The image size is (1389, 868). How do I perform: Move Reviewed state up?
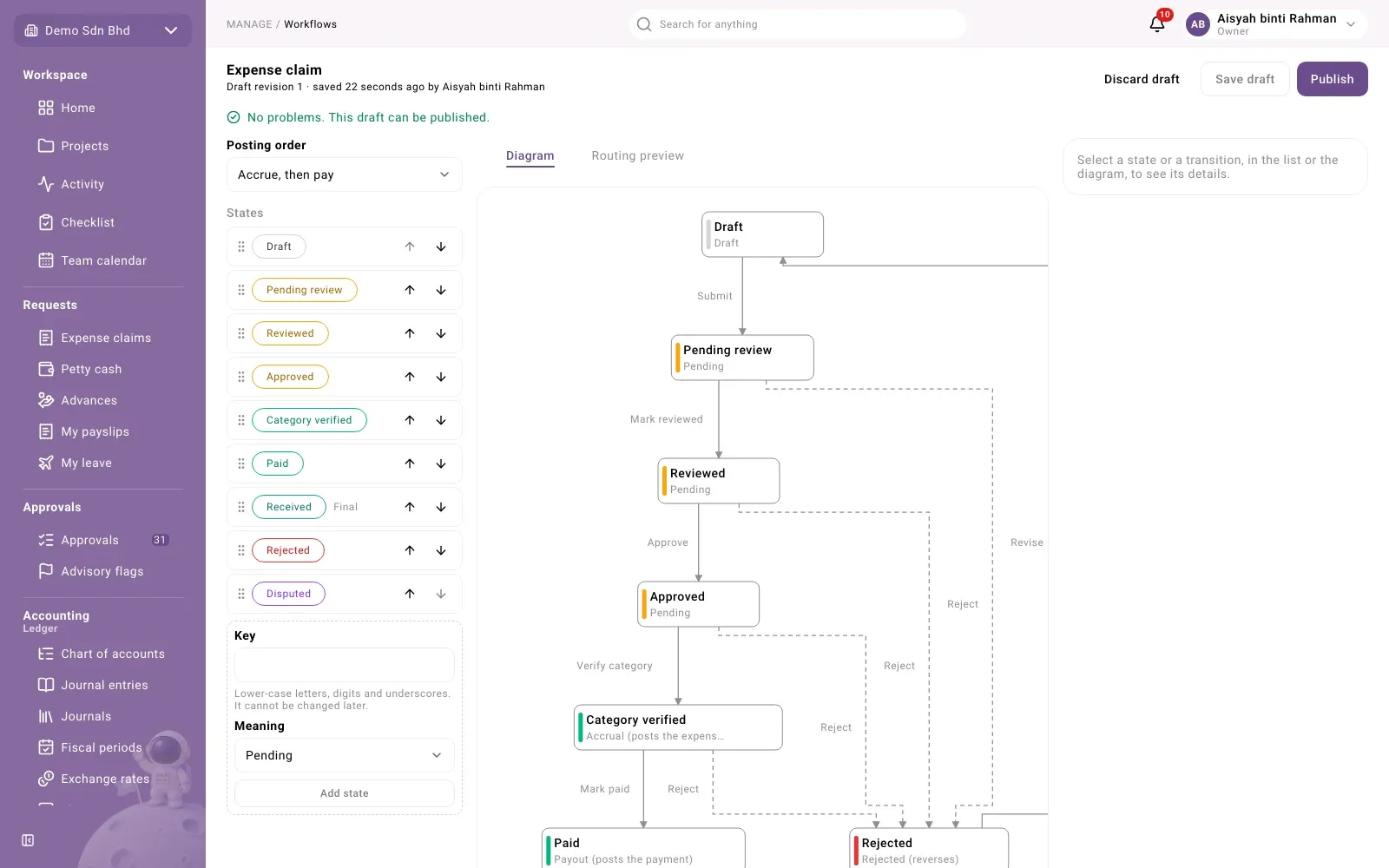point(410,333)
